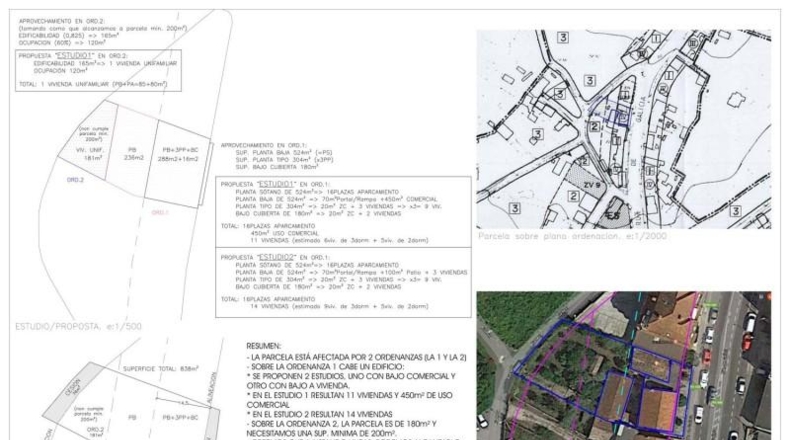The image size is (790, 440).
Task: Click the pink "ORD.1" label on the plot
Action: coord(160,213)
